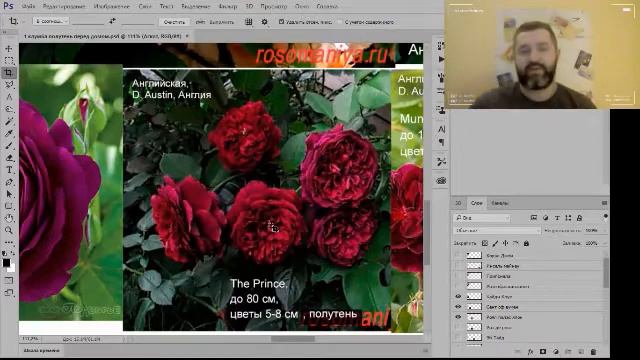Select the Rectangular Marquee tool
640x360 pixels.
9,61
